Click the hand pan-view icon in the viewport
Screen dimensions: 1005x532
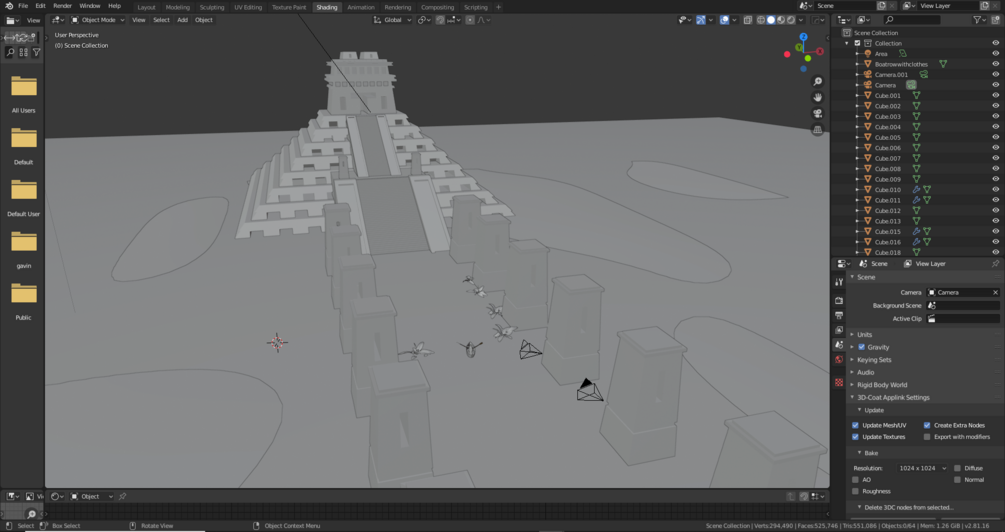pos(817,97)
